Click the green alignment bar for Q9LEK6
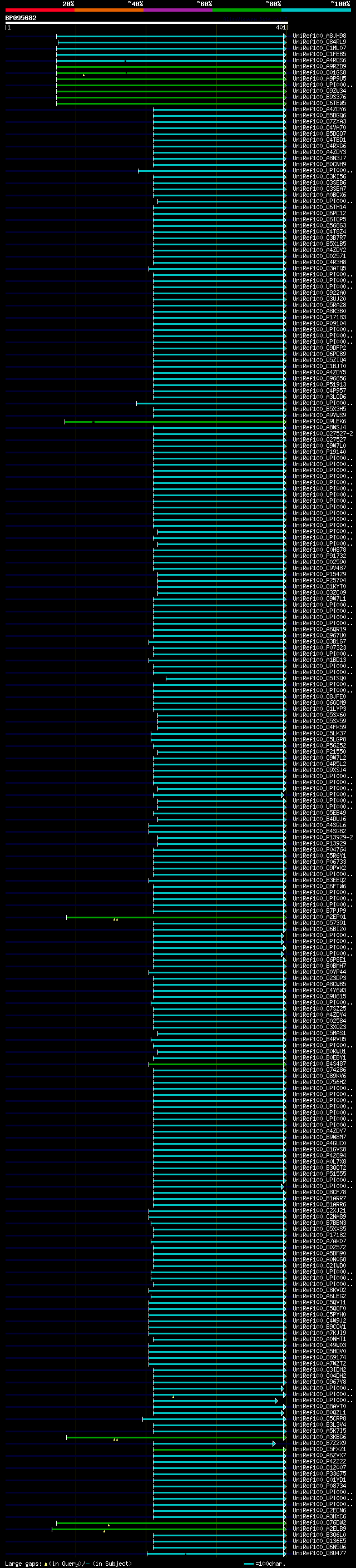The height and width of the screenshot is (1568, 356). coord(175,421)
